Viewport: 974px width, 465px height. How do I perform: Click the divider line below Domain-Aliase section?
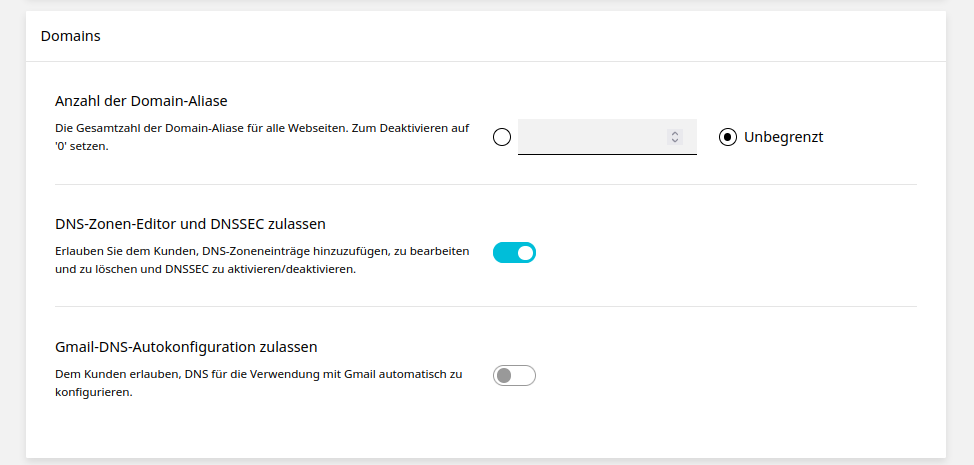[x=486, y=185]
